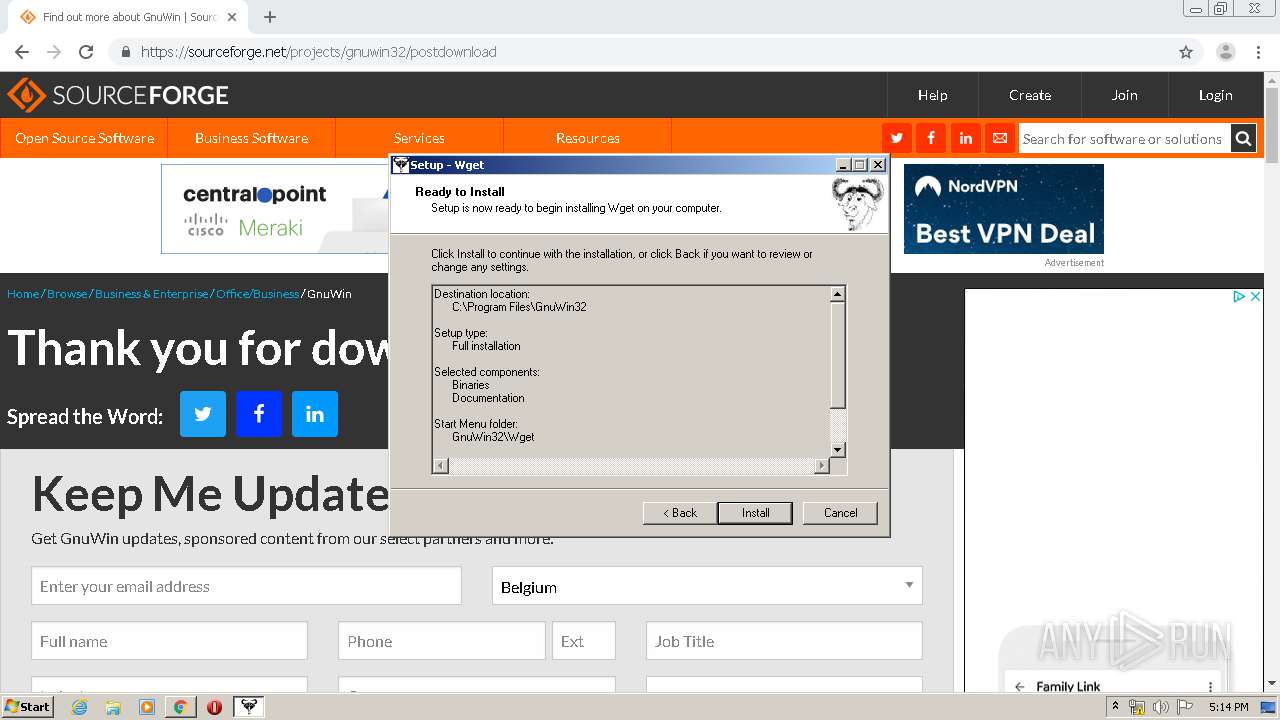Follow the Business & Enterprise breadcrumb link
1280x720 pixels.
point(152,294)
